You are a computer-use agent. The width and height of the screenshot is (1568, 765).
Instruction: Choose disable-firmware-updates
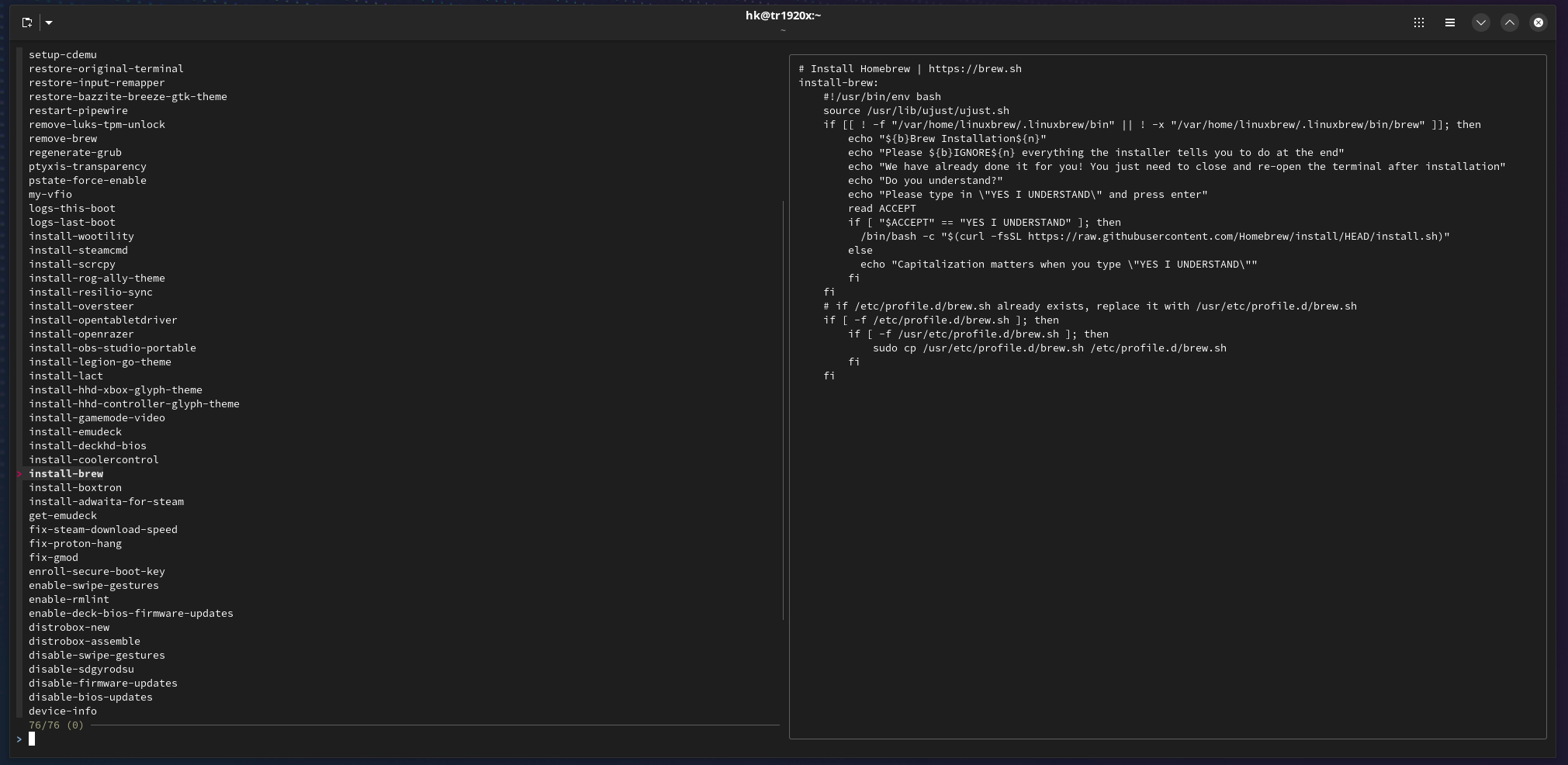pyautogui.click(x=103, y=684)
